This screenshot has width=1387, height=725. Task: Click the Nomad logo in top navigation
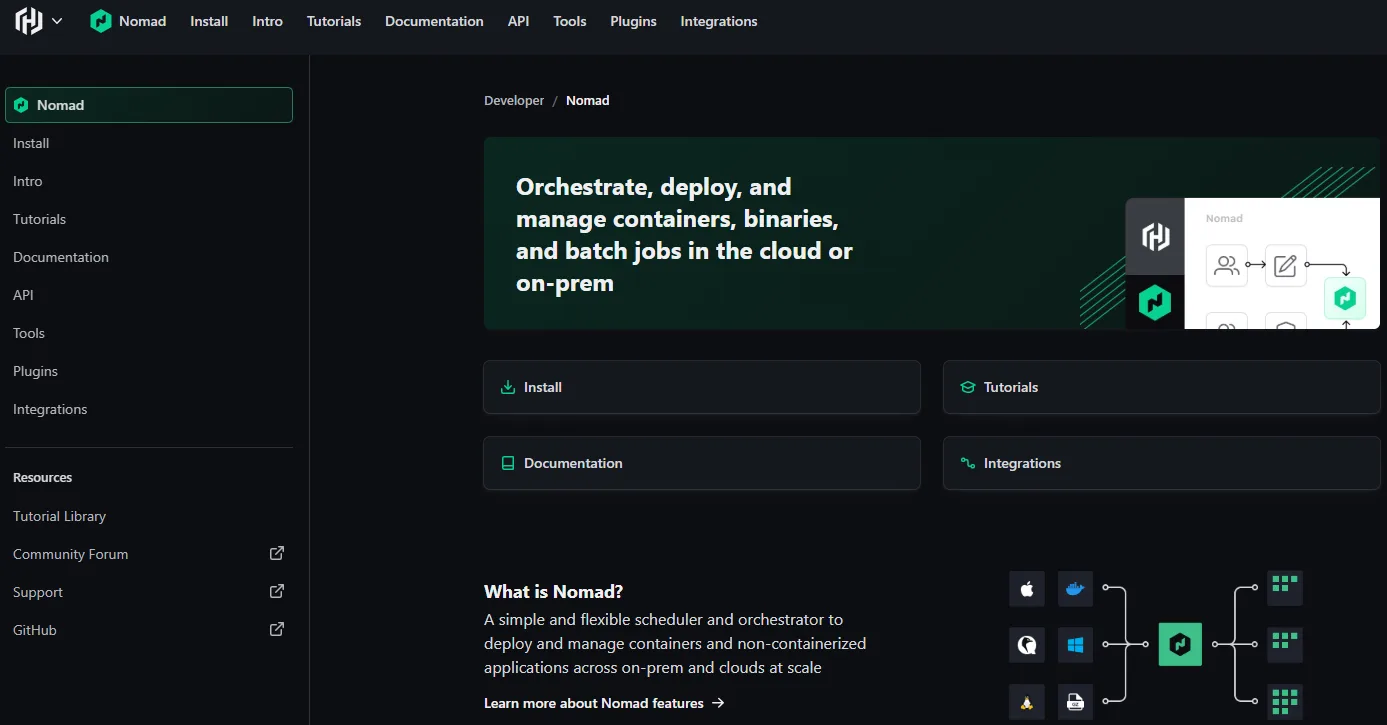click(101, 21)
